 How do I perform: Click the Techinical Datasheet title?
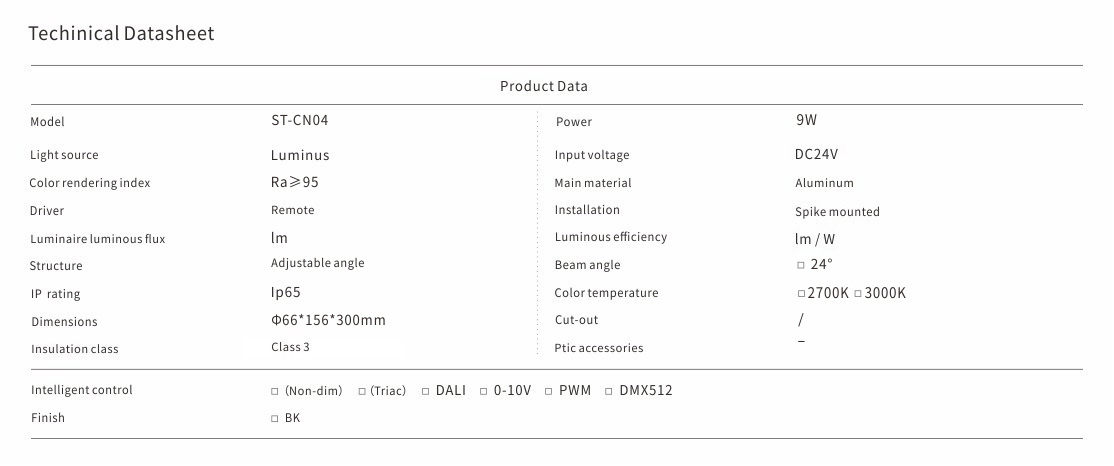tap(121, 34)
